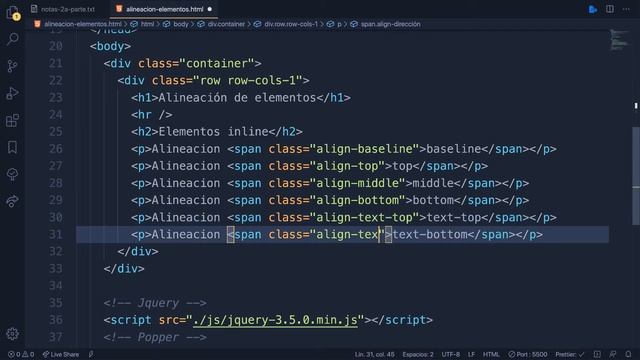This screenshot has width=640, height=360.
Task: Click the 'align-top' class value
Action: click(347, 166)
